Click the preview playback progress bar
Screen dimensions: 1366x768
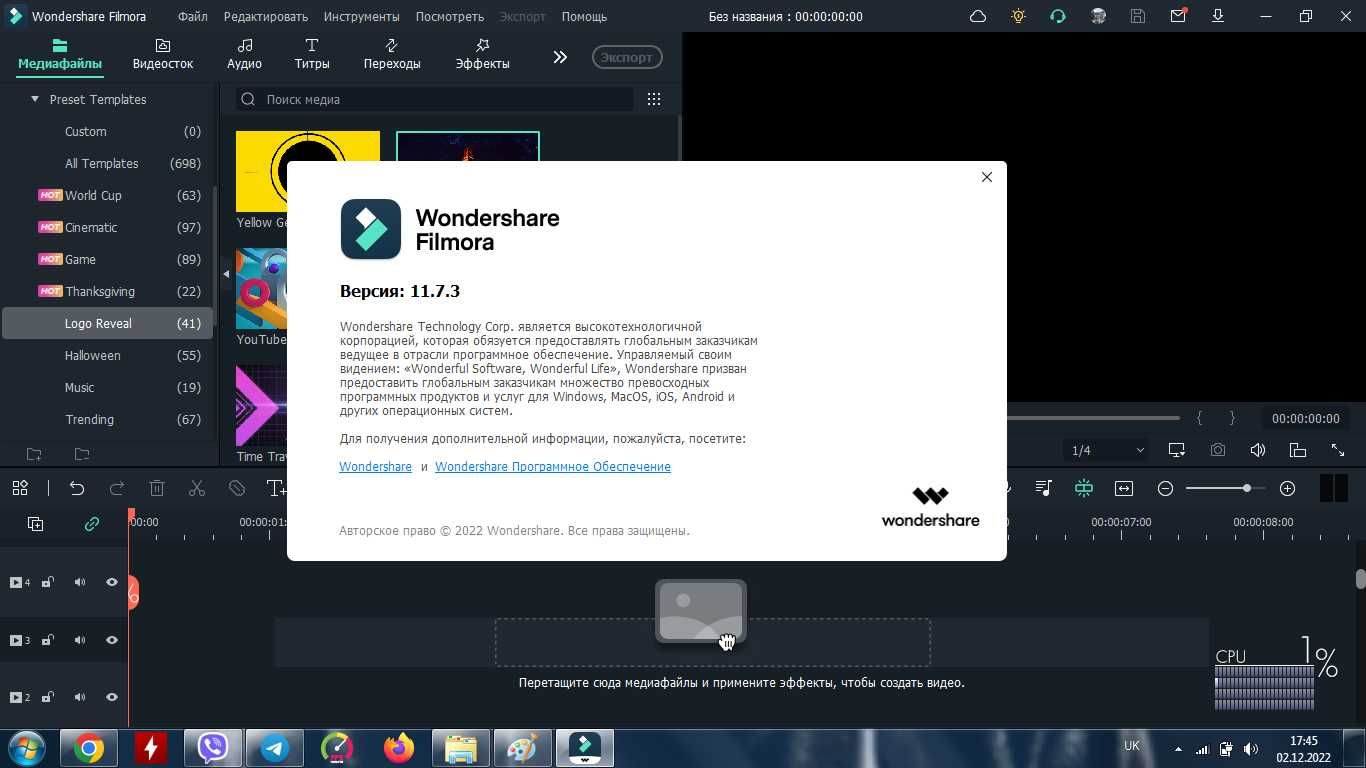click(1093, 418)
